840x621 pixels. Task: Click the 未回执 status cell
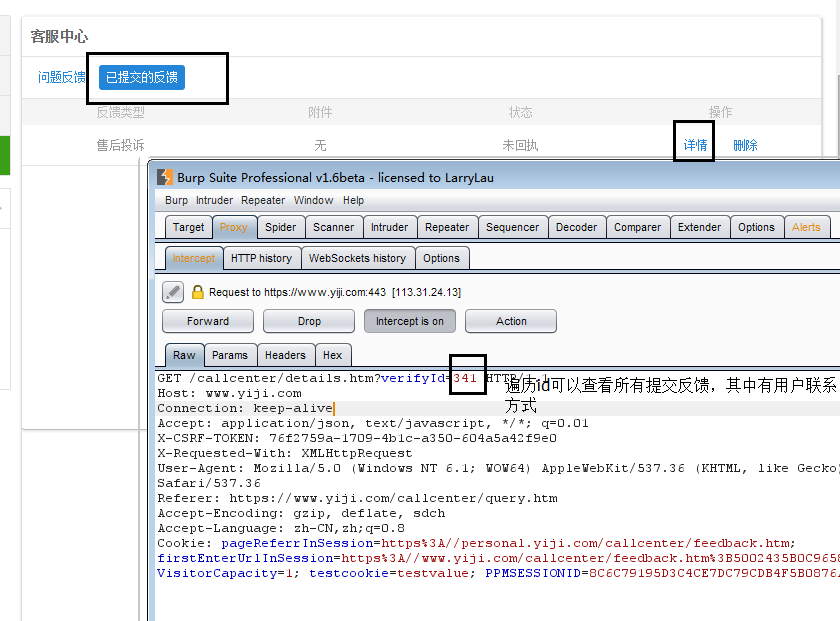pos(520,145)
